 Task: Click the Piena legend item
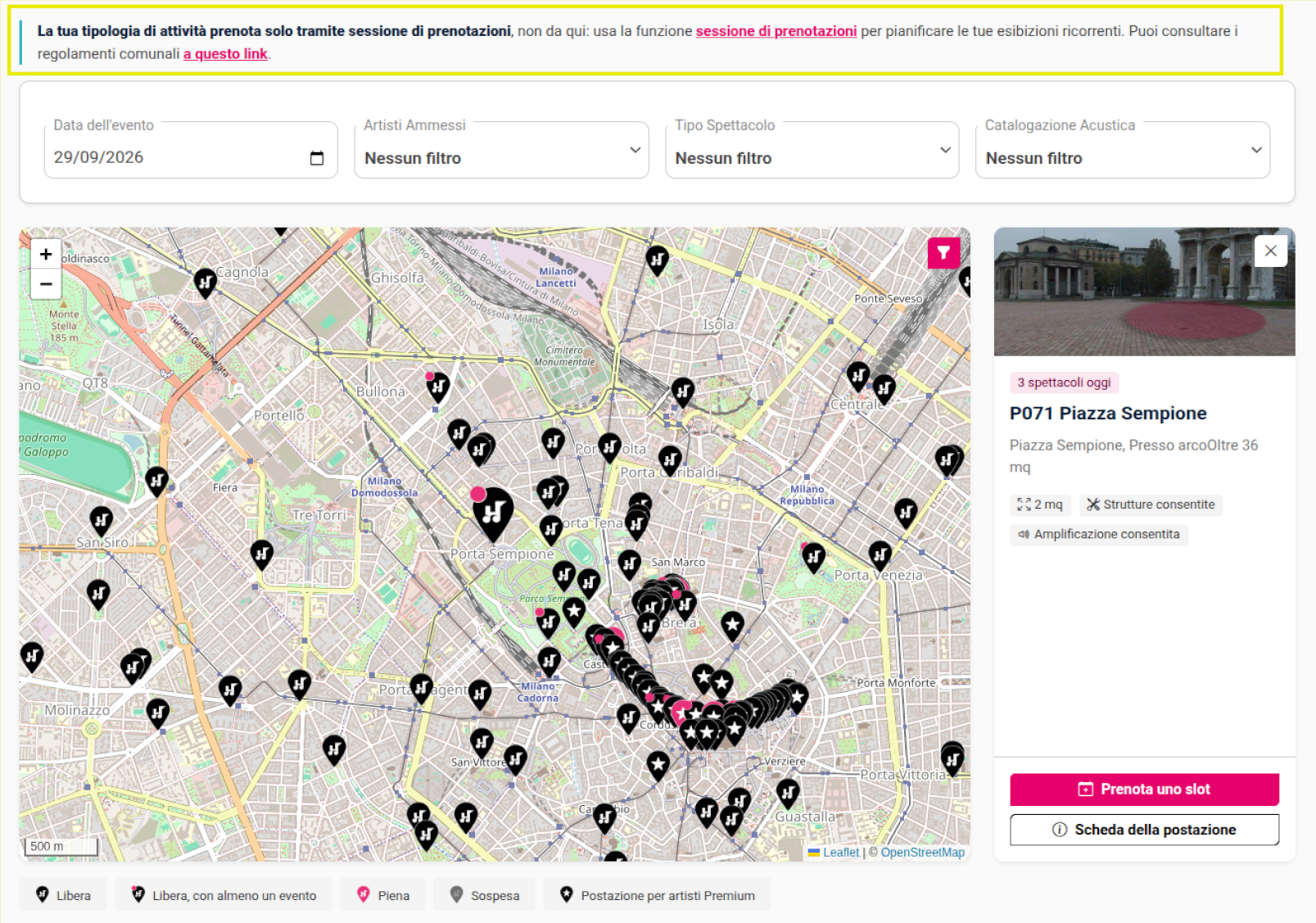click(383, 895)
